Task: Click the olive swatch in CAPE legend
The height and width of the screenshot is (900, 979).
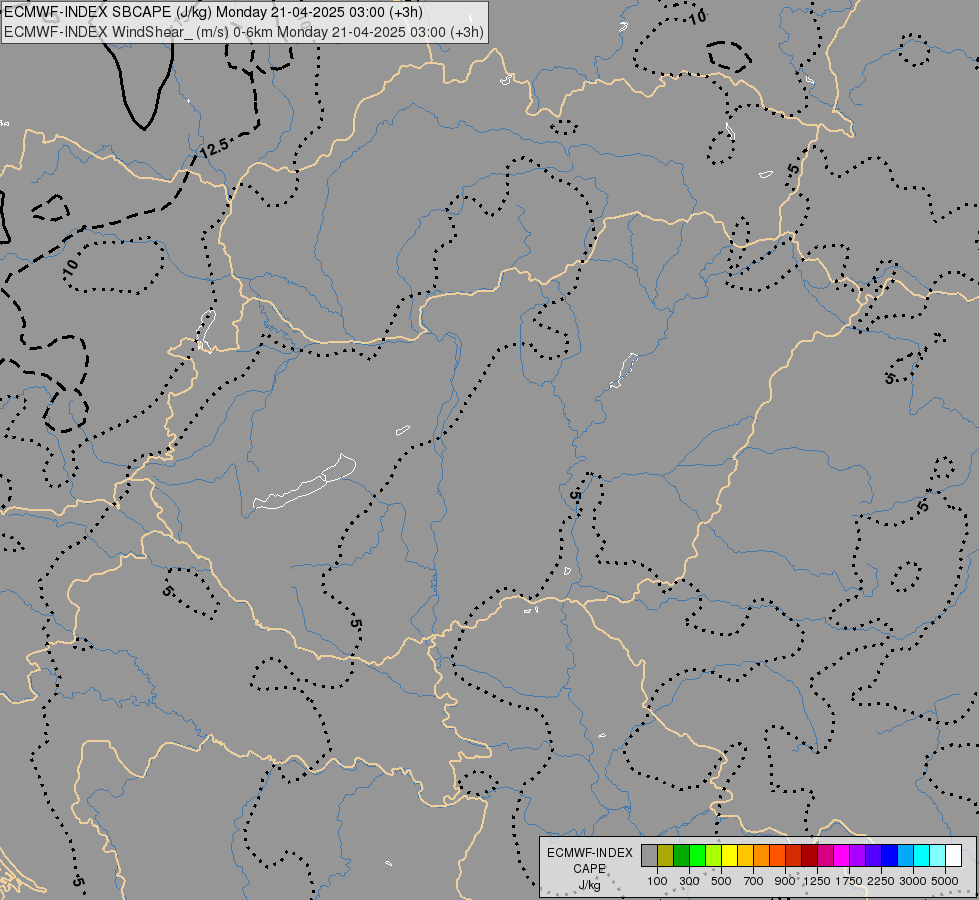Action: tap(666, 855)
